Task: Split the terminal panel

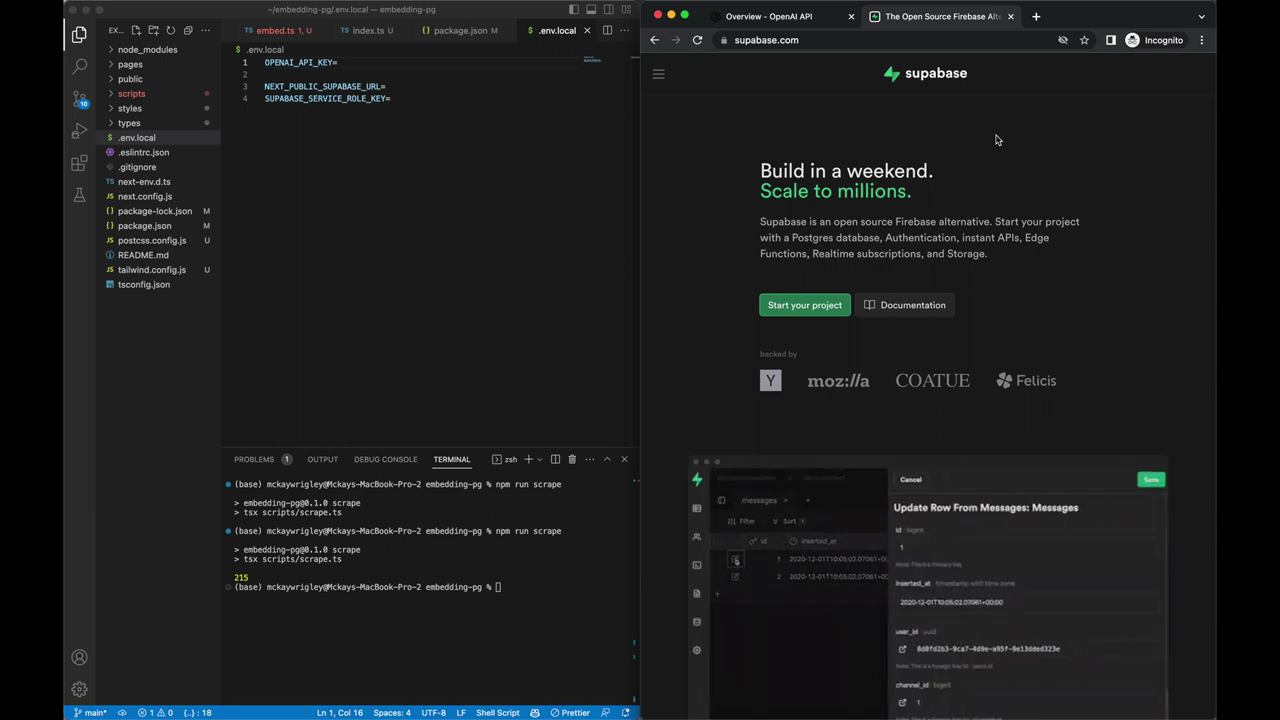Action: pyautogui.click(x=555, y=459)
